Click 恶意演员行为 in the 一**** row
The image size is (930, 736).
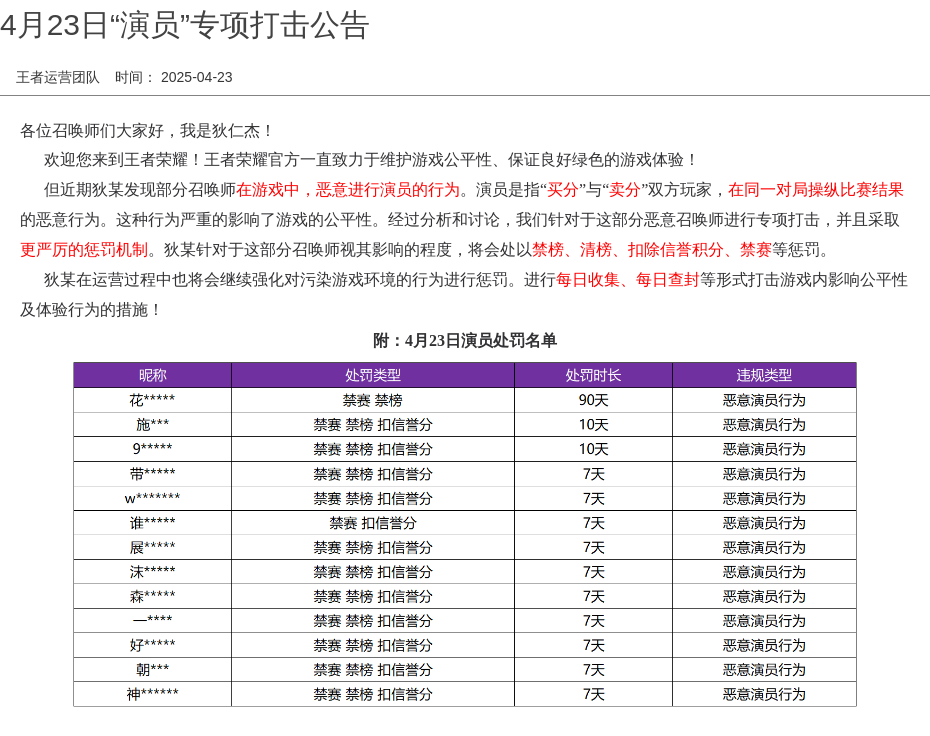pos(764,620)
